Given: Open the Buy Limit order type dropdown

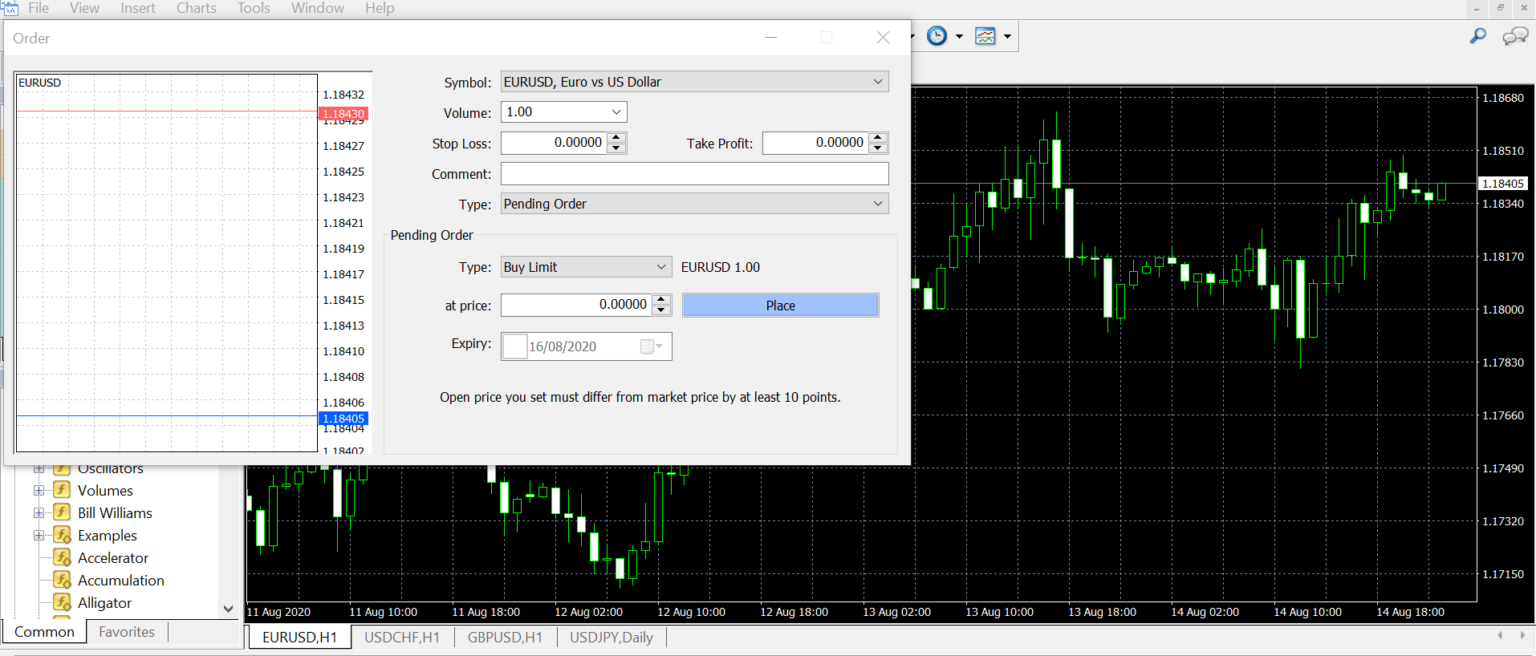Looking at the screenshot, I should click(660, 267).
